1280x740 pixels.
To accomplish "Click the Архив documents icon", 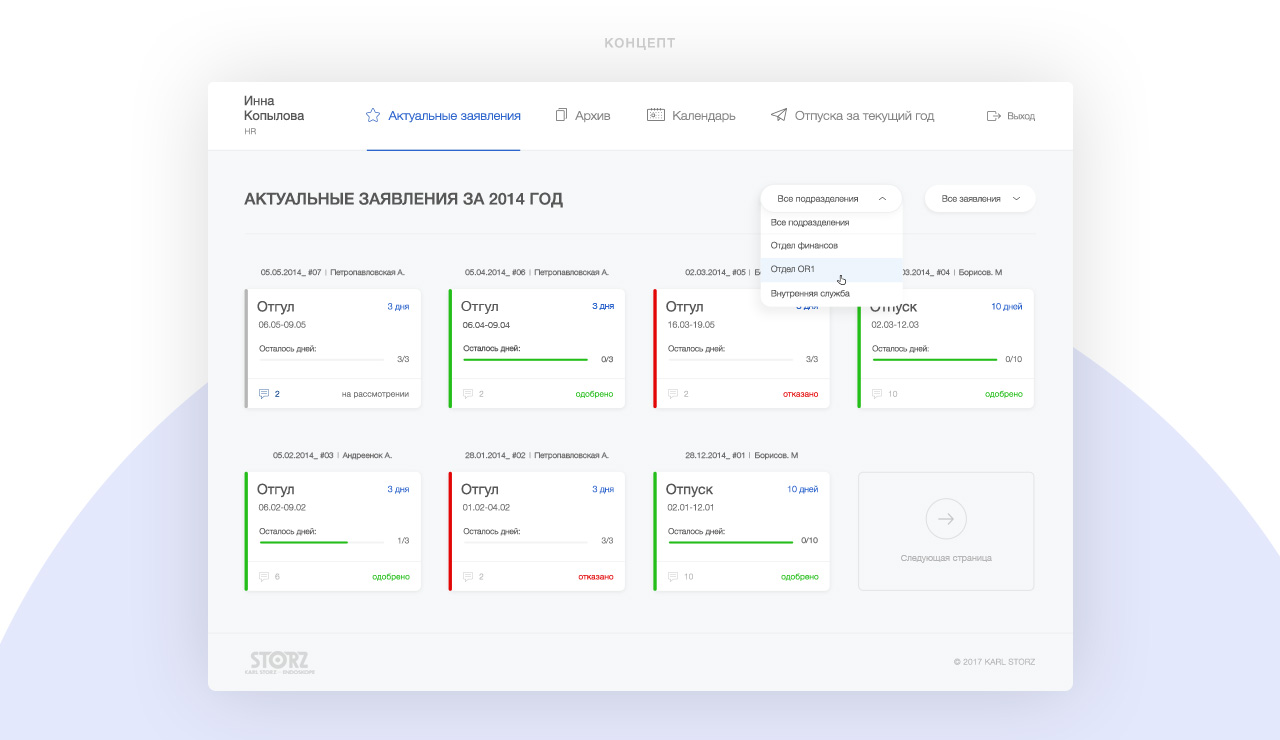I will point(561,115).
